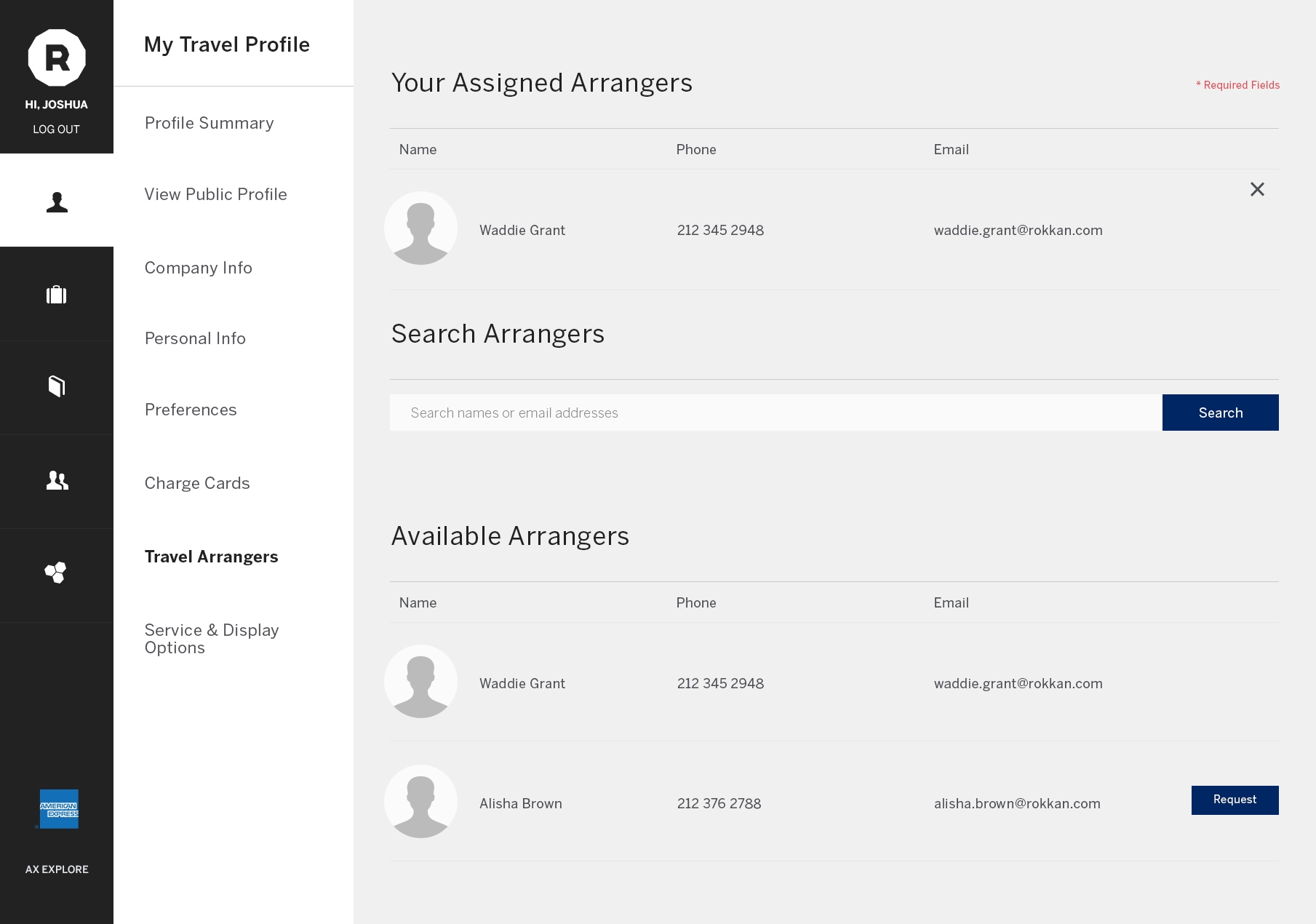Click LOG OUT link
Viewport: 1316px width, 924px height.
pos(56,129)
